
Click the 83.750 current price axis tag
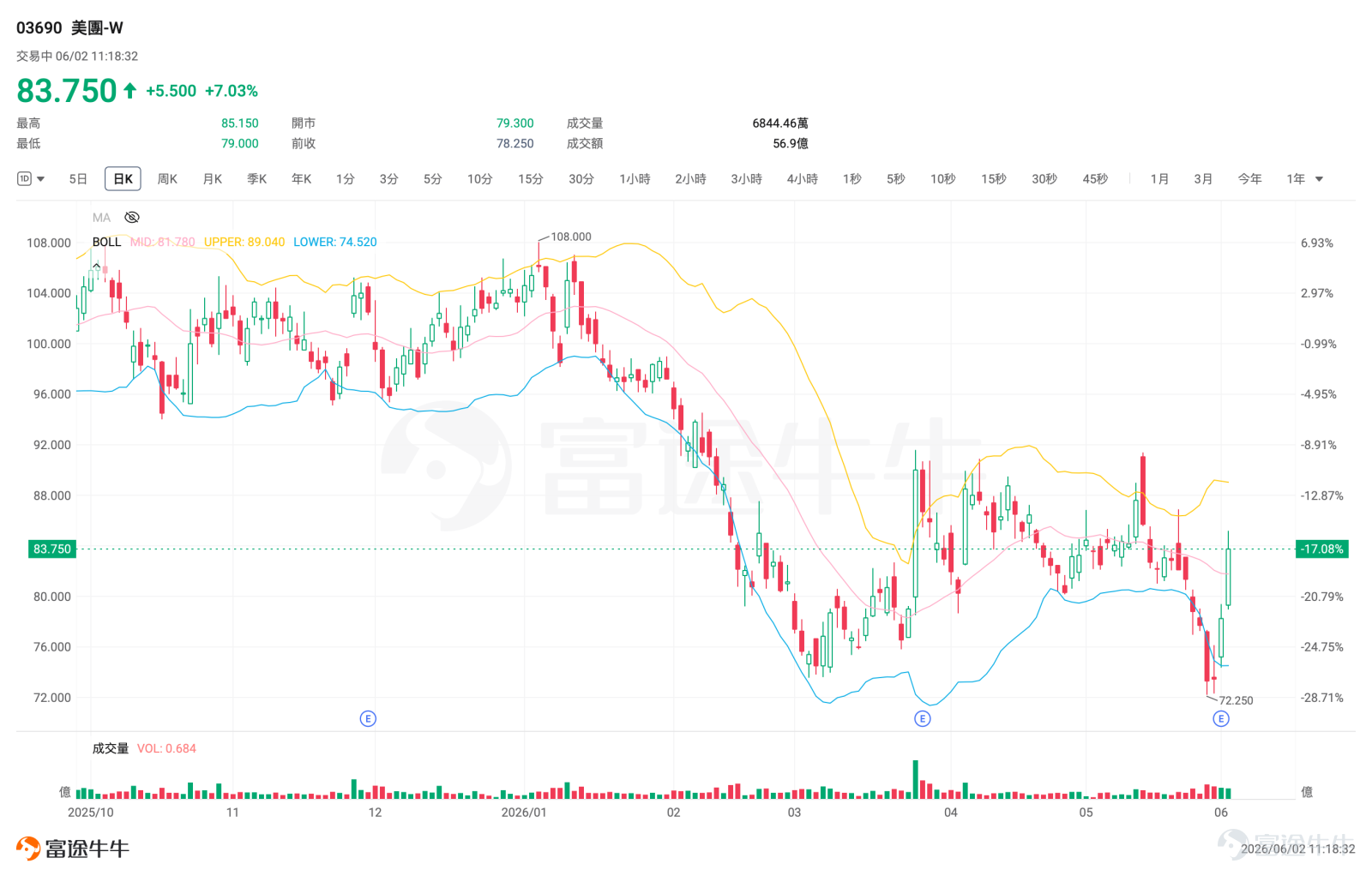52,549
